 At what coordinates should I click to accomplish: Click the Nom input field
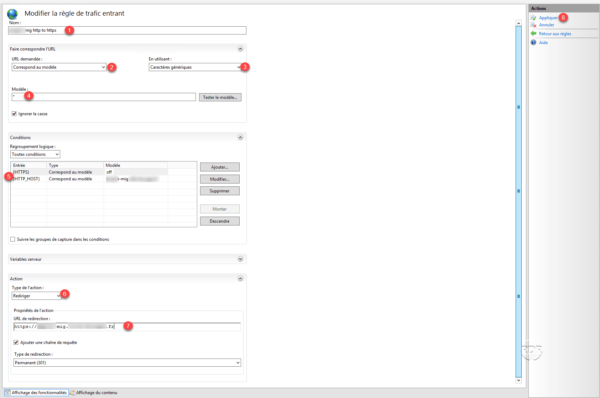127,30
